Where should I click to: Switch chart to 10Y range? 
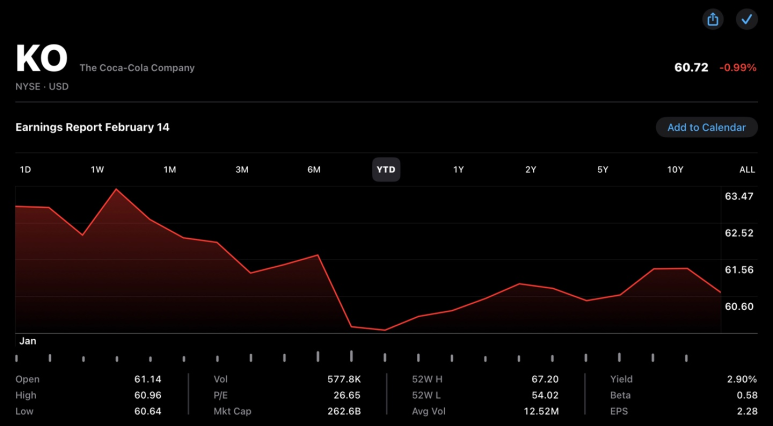tap(675, 170)
